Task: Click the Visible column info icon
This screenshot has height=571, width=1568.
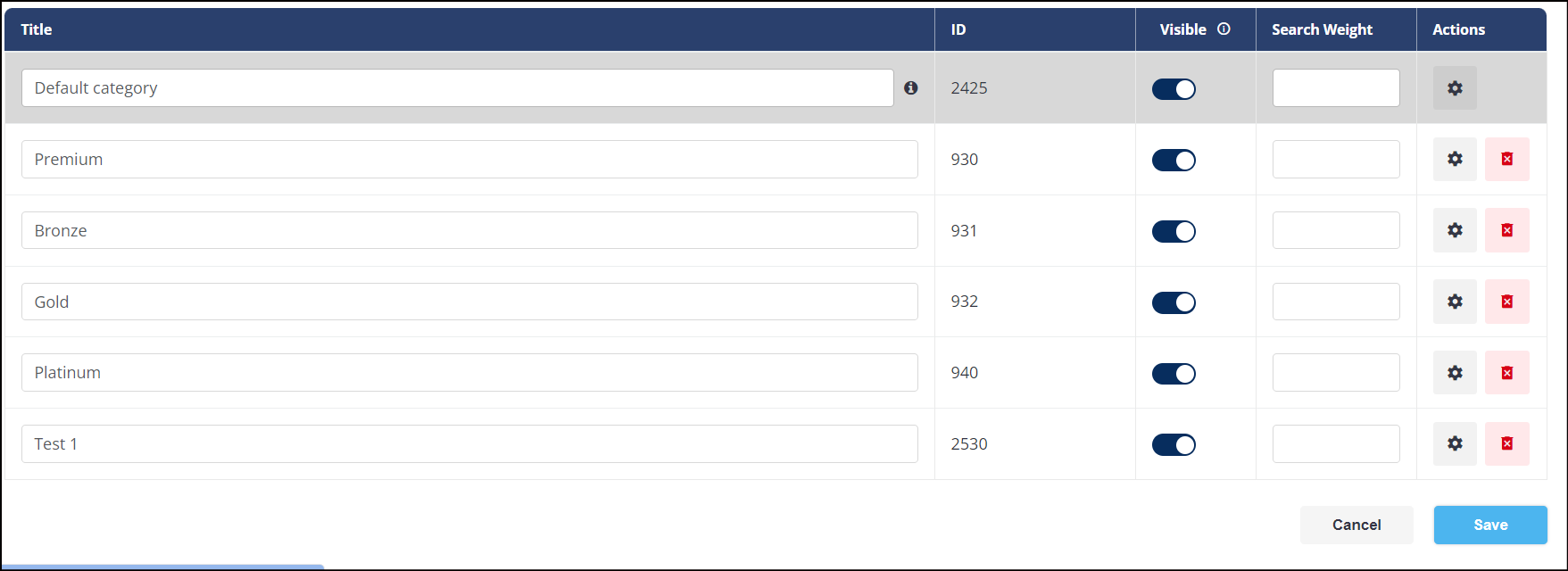Action: click(x=1224, y=29)
